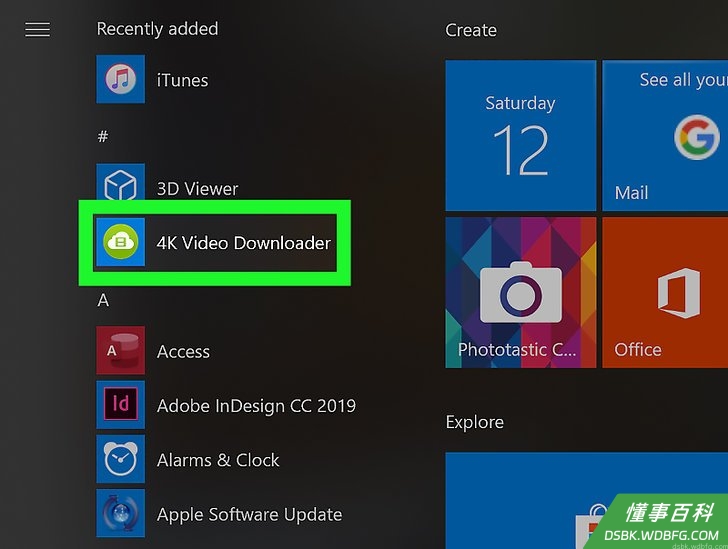
Task: Click the 4K Video Downloader cloud icon
Action: tap(121, 242)
